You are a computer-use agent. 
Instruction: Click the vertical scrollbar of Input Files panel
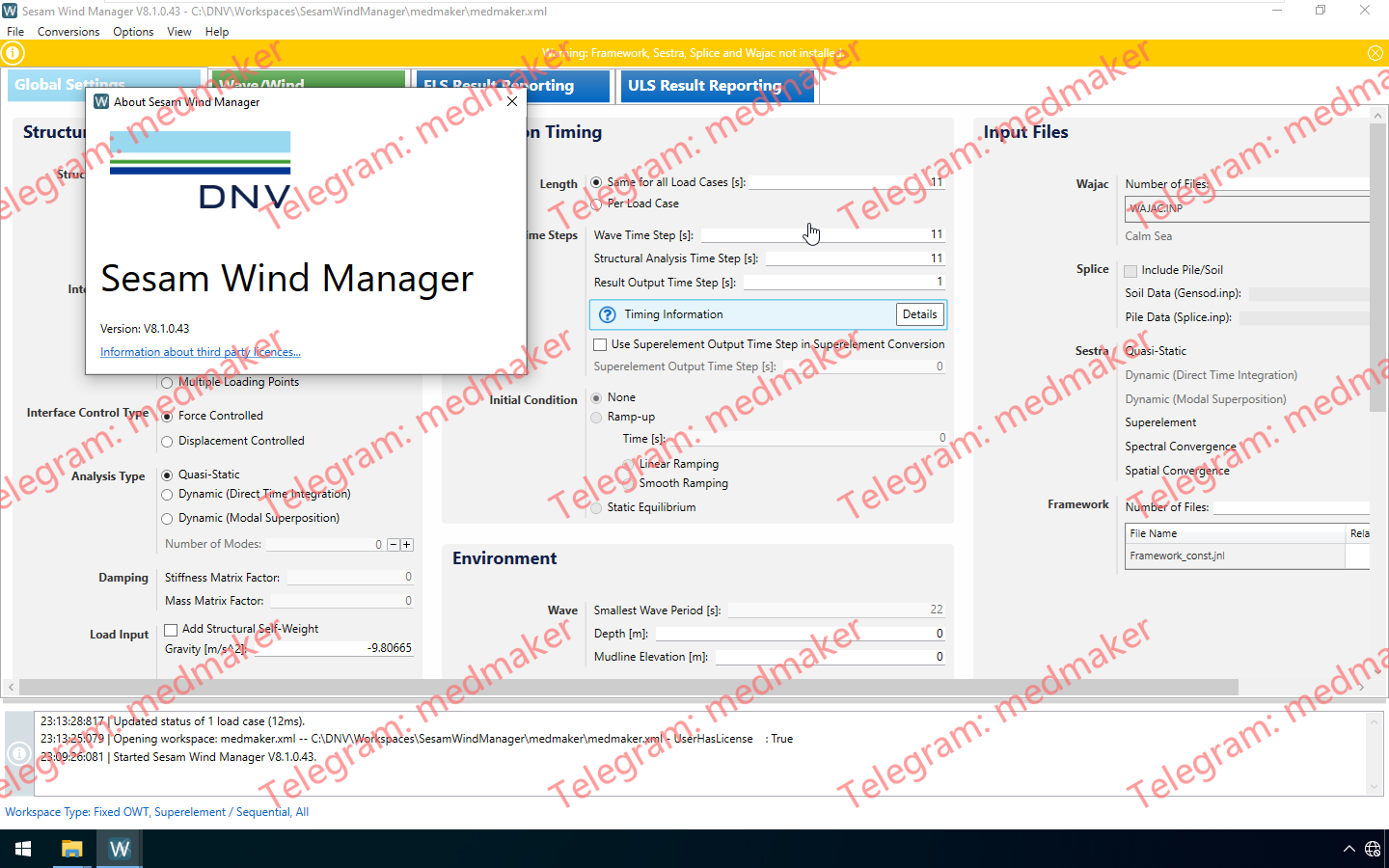[x=1377, y=268]
